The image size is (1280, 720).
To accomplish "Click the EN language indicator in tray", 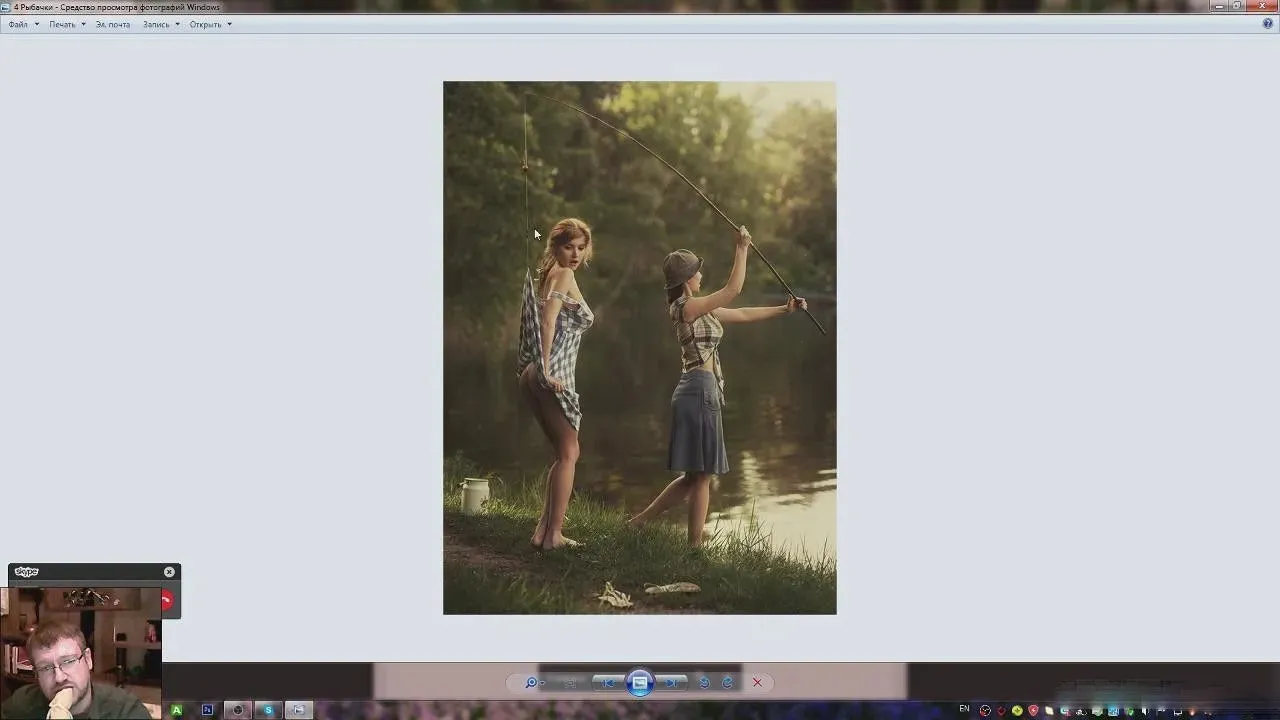I will (x=964, y=709).
